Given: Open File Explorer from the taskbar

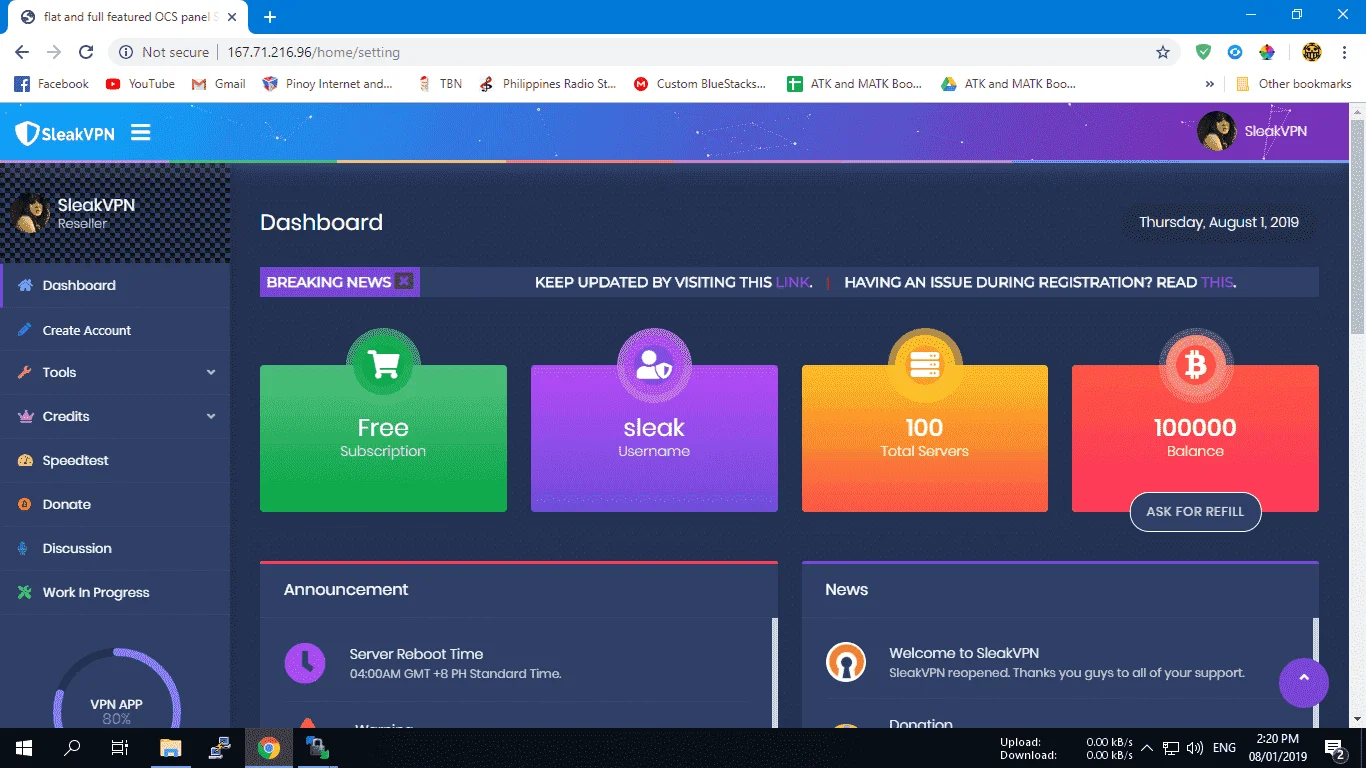Looking at the screenshot, I should pyautogui.click(x=171, y=748).
